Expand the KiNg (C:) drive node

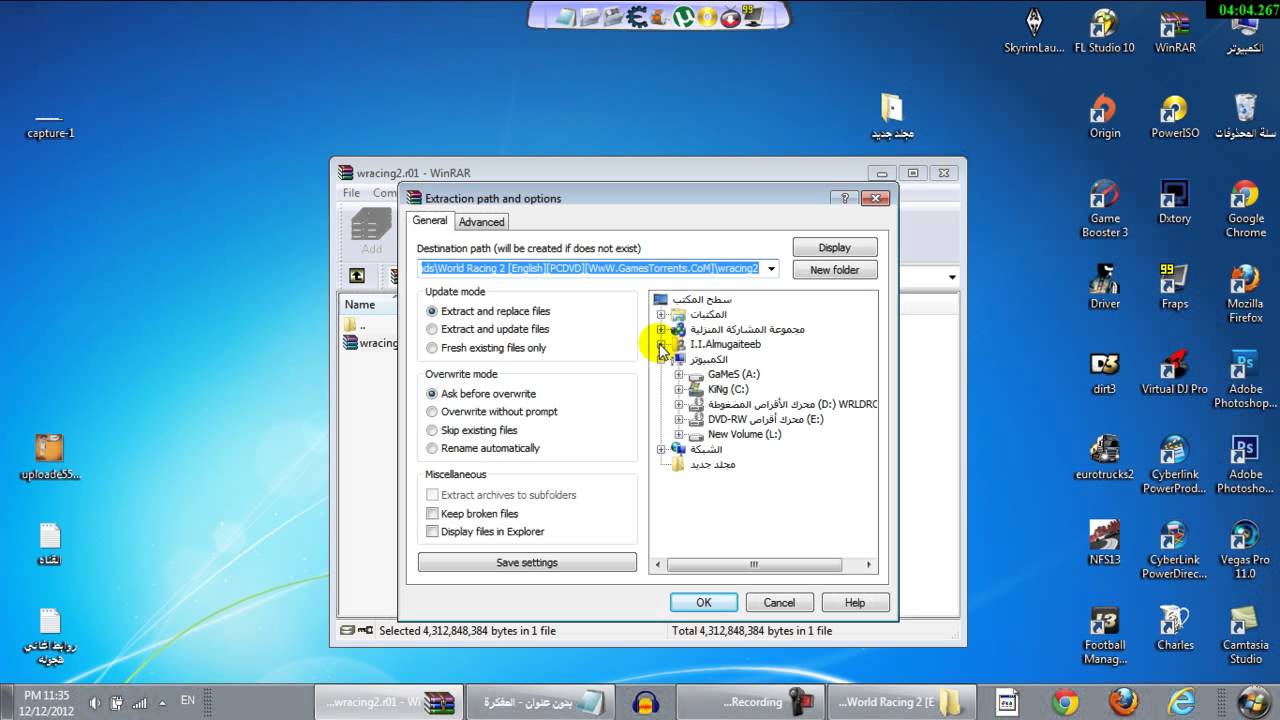click(x=679, y=389)
